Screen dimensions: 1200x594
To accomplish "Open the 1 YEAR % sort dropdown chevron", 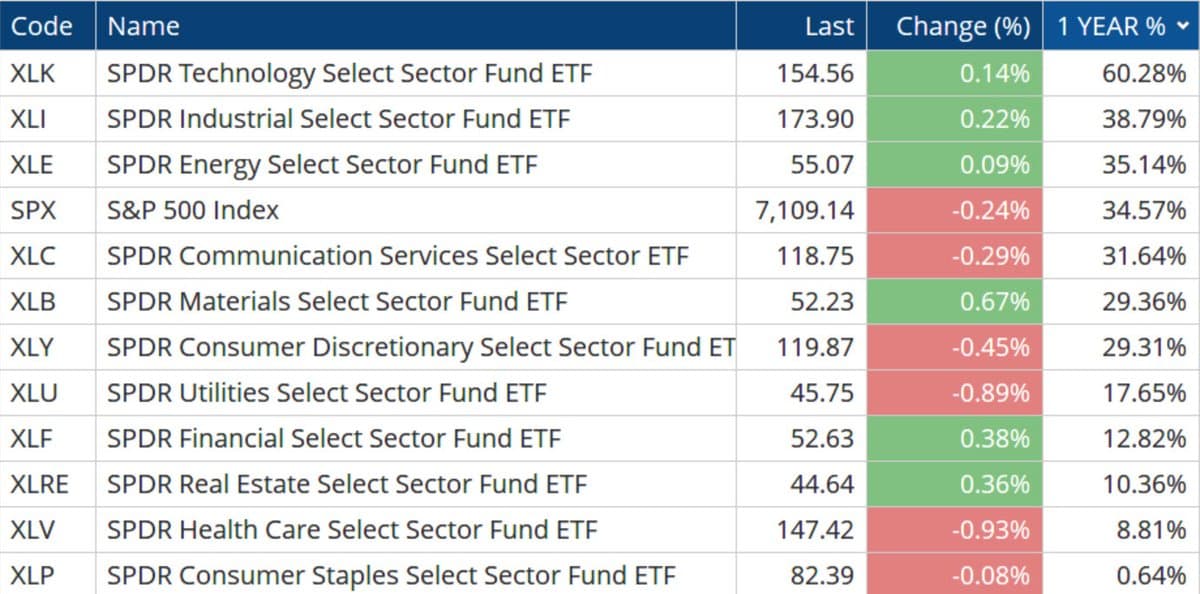I will tap(1184, 26).
